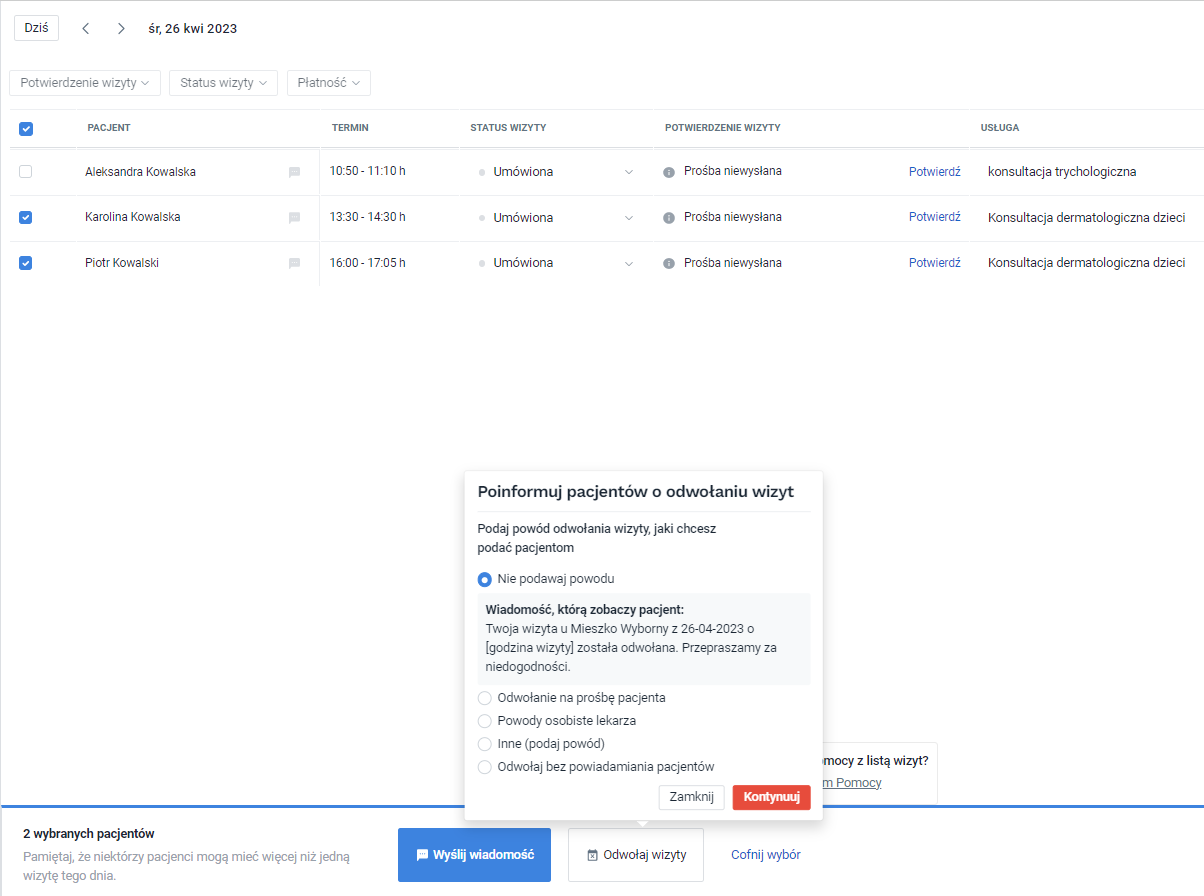The height and width of the screenshot is (896, 1204).
Task: Open the Status wizyty filter dropdown
Action: pos(223,83)
